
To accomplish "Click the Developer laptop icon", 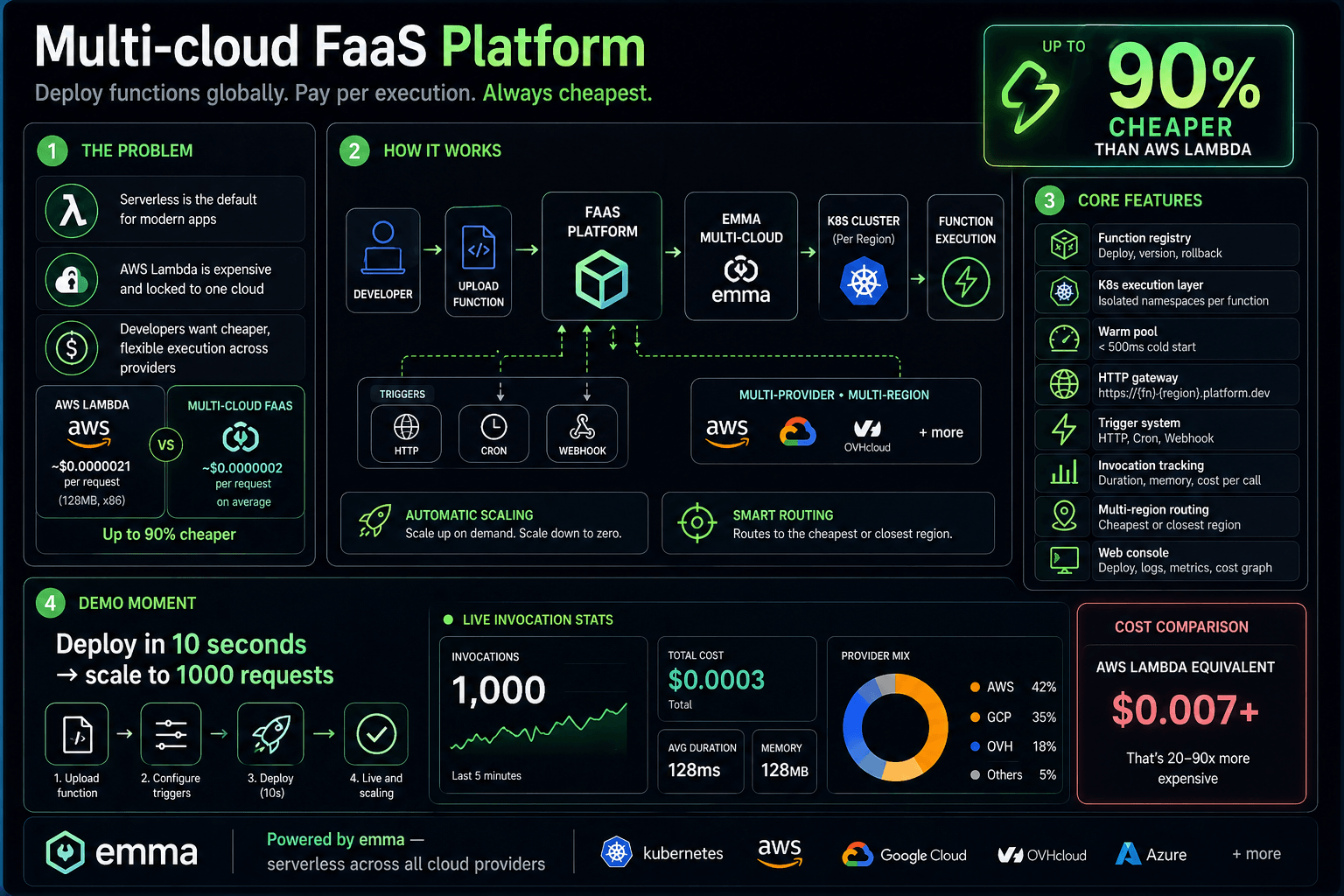I will [x=383, y=248].
